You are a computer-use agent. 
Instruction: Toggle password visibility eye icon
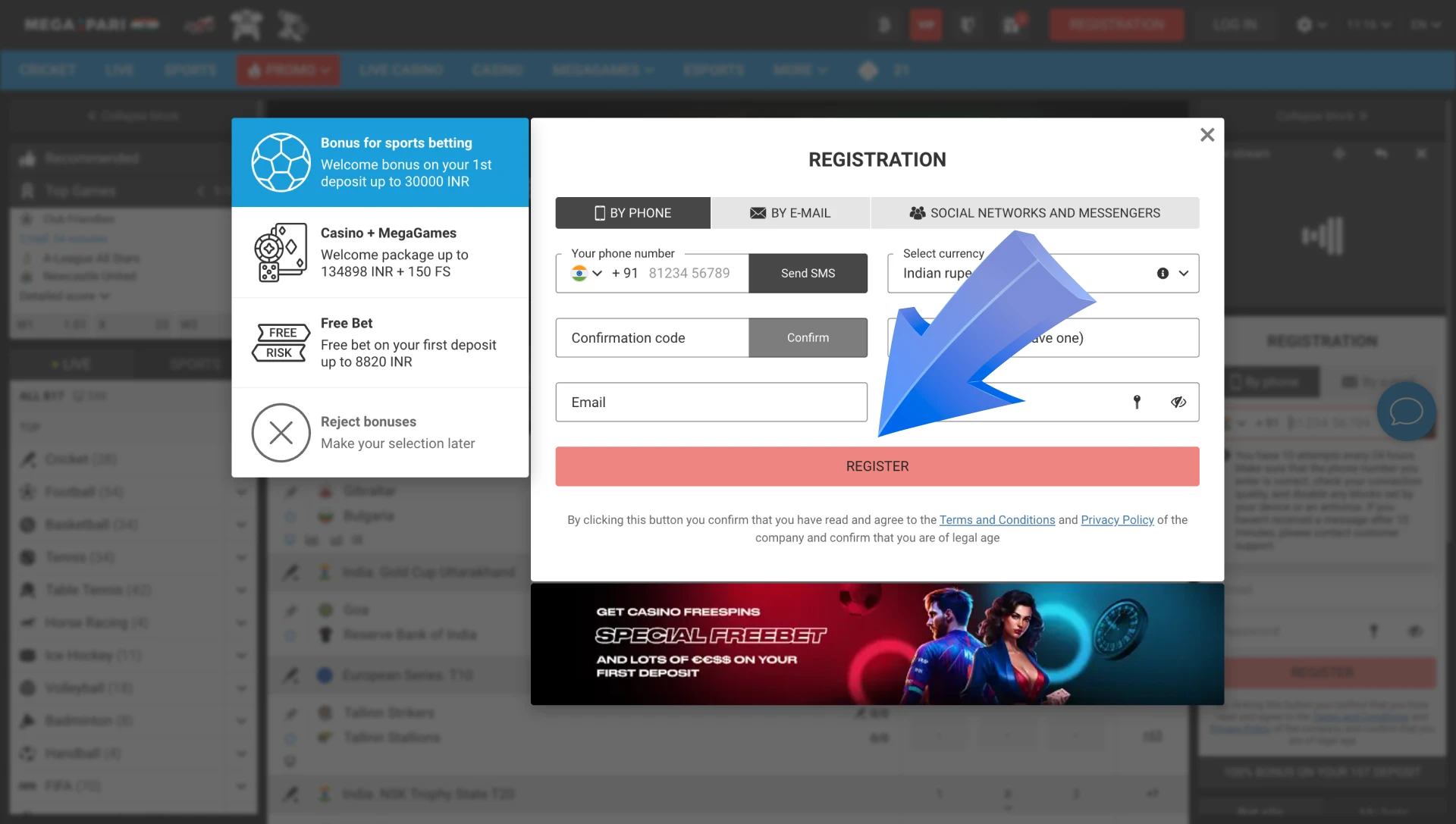tap(1178, 403)
